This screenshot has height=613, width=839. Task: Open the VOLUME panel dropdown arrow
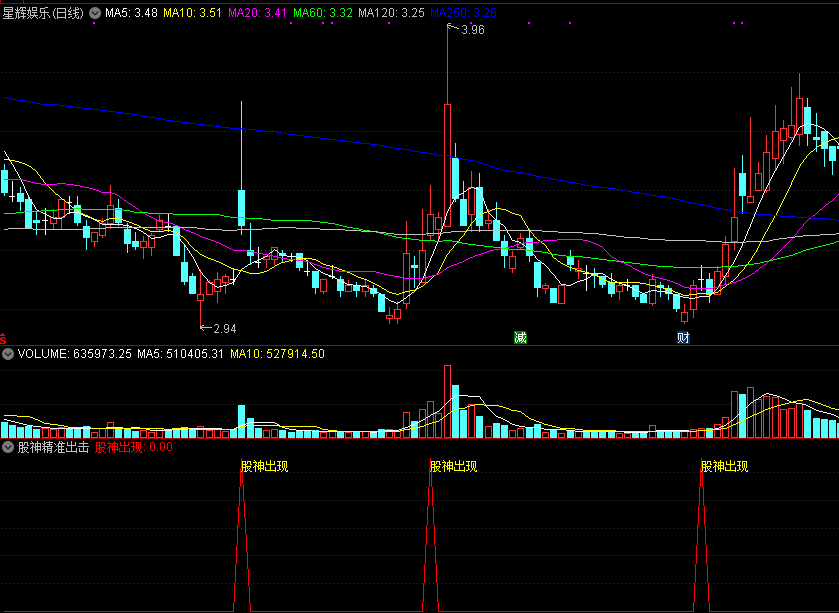coord(8,354)
